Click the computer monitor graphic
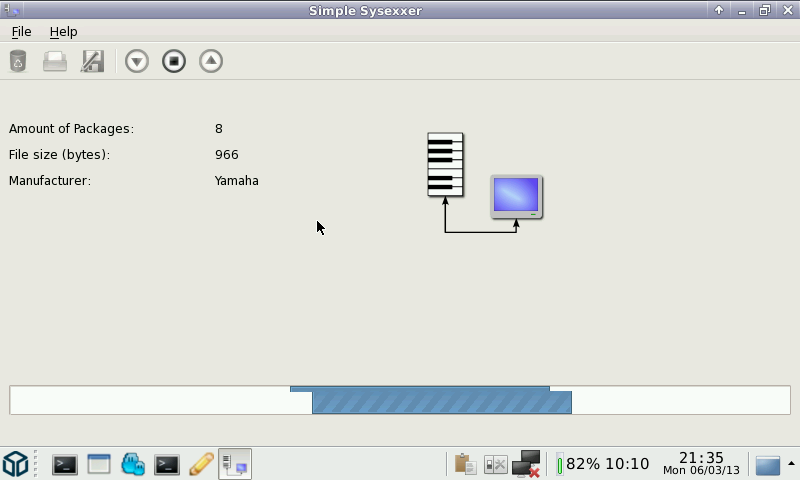The image size is (800, 480). pos(516,197)
